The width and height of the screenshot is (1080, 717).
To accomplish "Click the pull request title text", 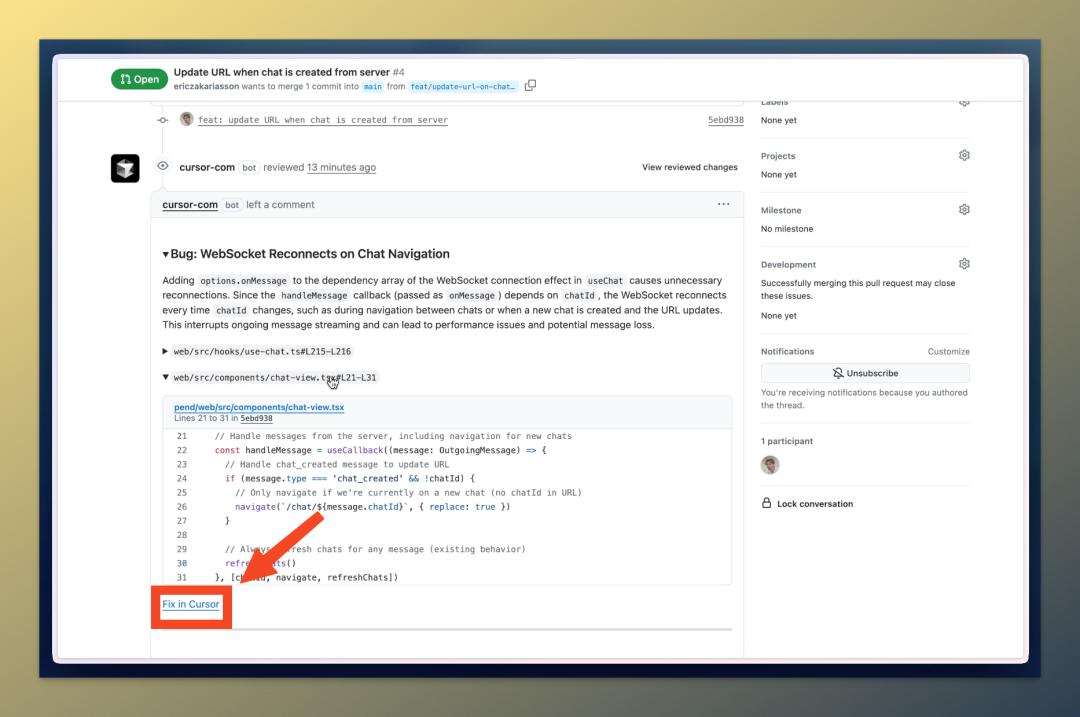I will [282, 72].
